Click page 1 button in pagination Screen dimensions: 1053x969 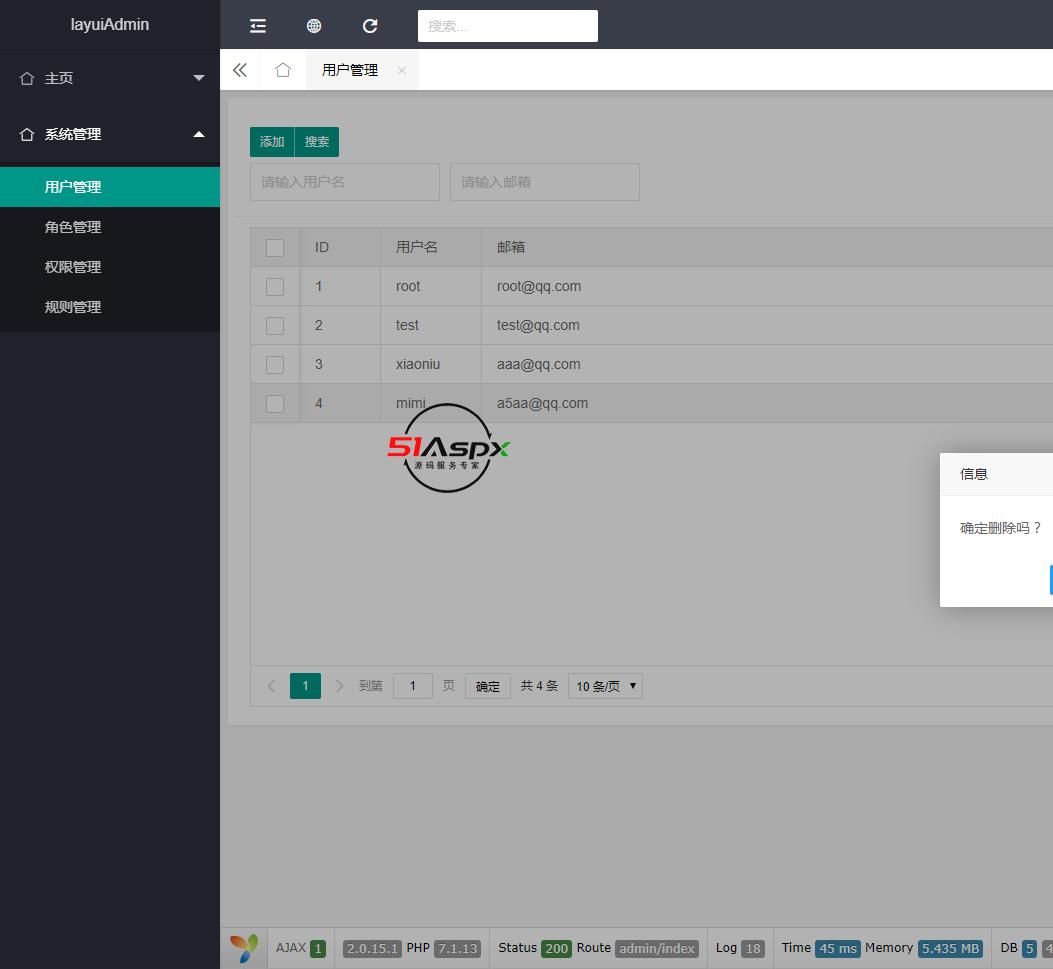[x=305, y=686]
